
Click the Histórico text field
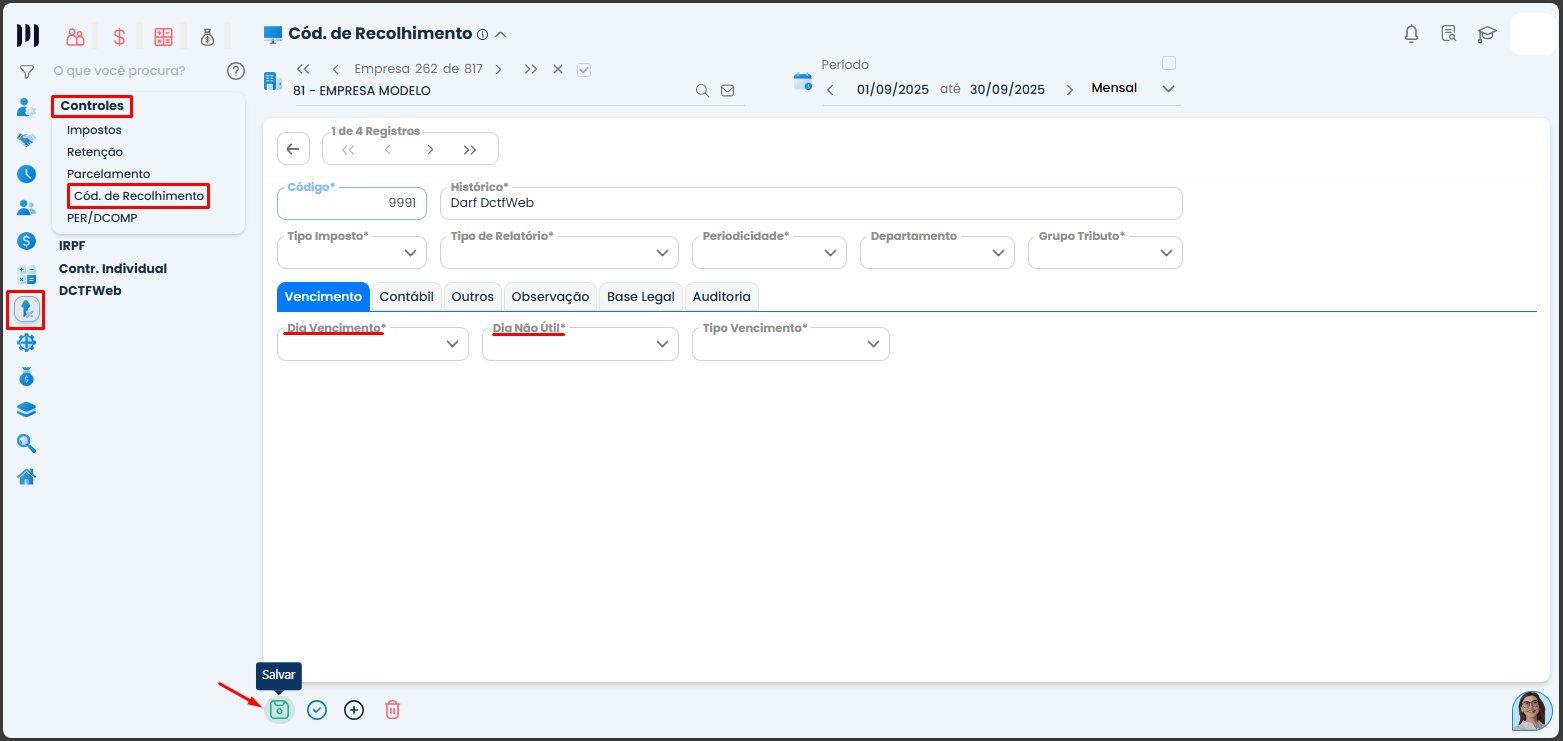(x=810, y=203)
